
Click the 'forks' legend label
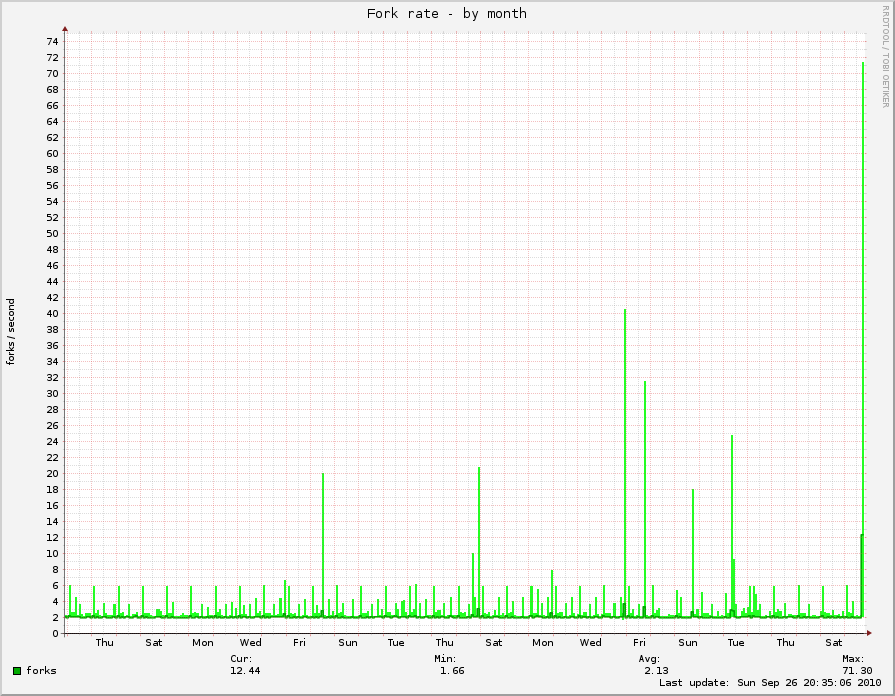41,670
